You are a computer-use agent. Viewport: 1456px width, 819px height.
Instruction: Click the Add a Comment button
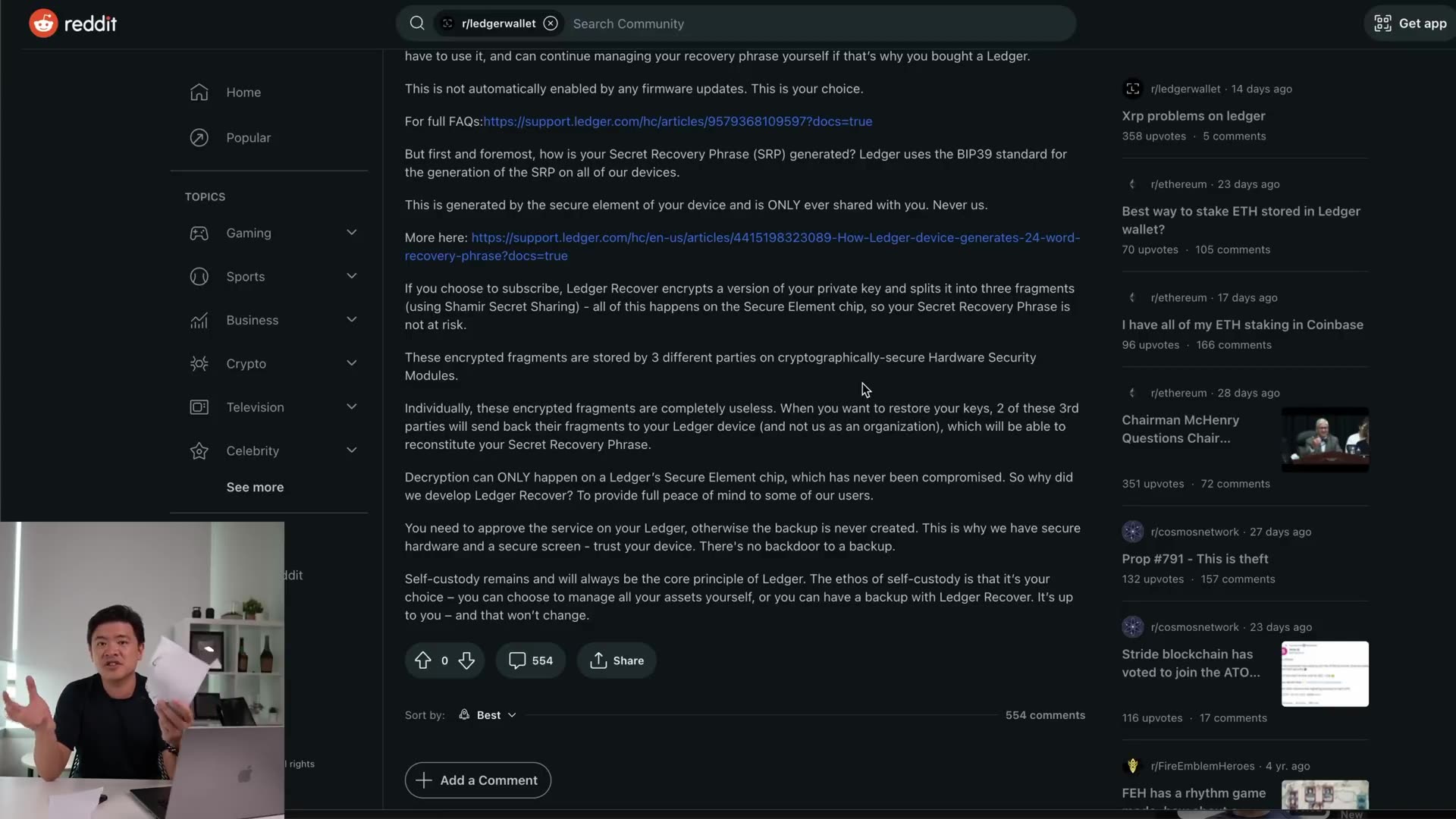tap(477, 780)
